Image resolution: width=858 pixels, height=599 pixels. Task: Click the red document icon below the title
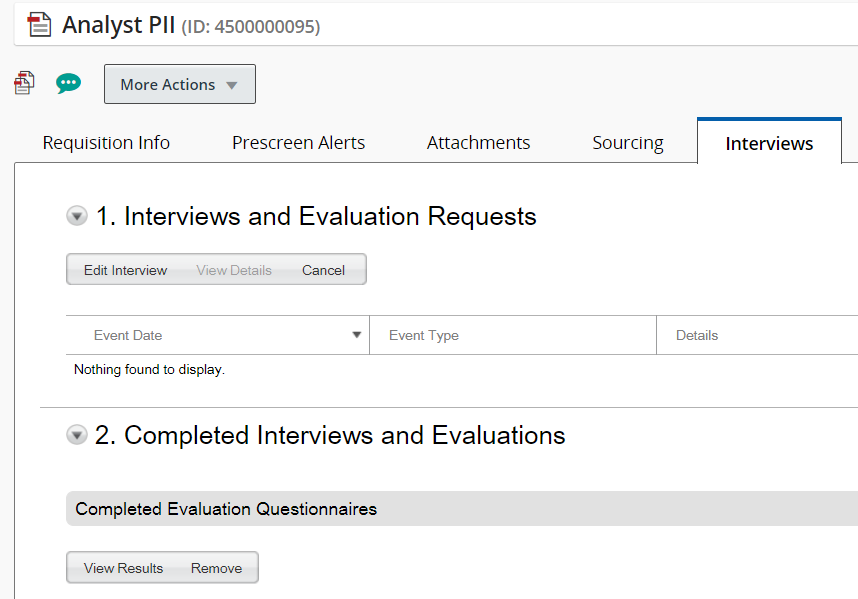[24, 84]
